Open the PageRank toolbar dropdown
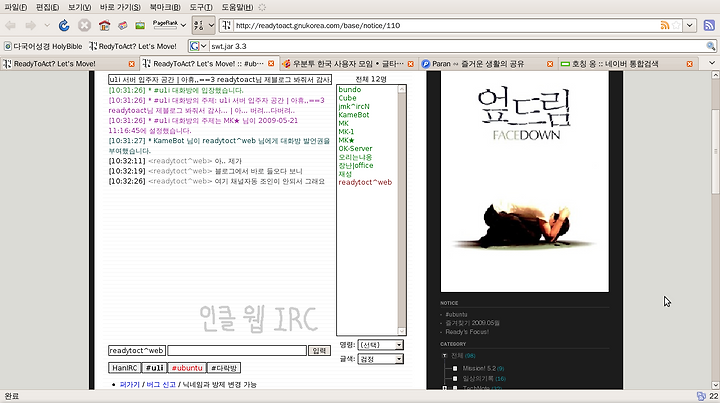Image resolution: width=720 pixels, height=403 pixels. (x=183, y=25)
